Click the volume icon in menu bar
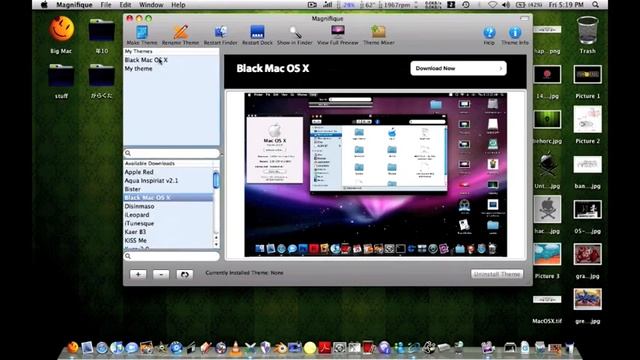The image size is (640, 360). [x=506, y=5]
